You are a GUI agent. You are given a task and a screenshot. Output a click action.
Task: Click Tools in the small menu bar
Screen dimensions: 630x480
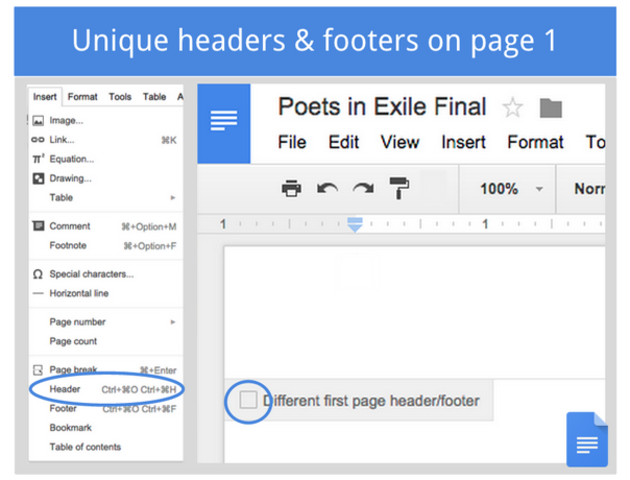click(x=120, y=97)
